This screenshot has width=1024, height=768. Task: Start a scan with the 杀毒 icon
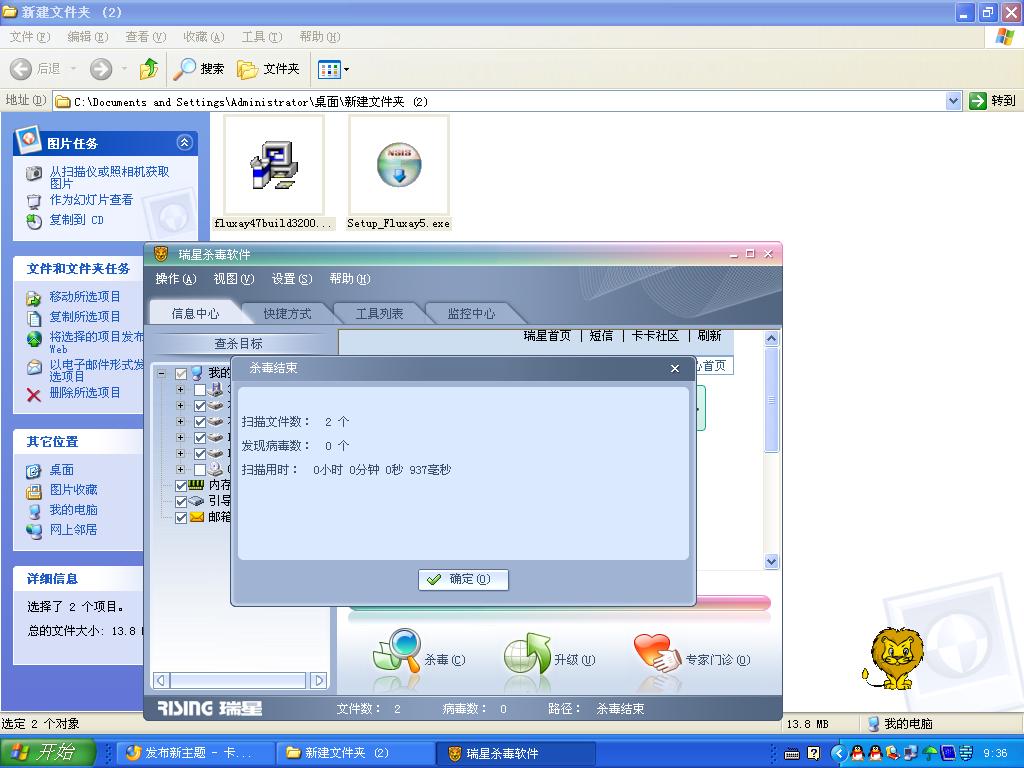coord(396,652)
